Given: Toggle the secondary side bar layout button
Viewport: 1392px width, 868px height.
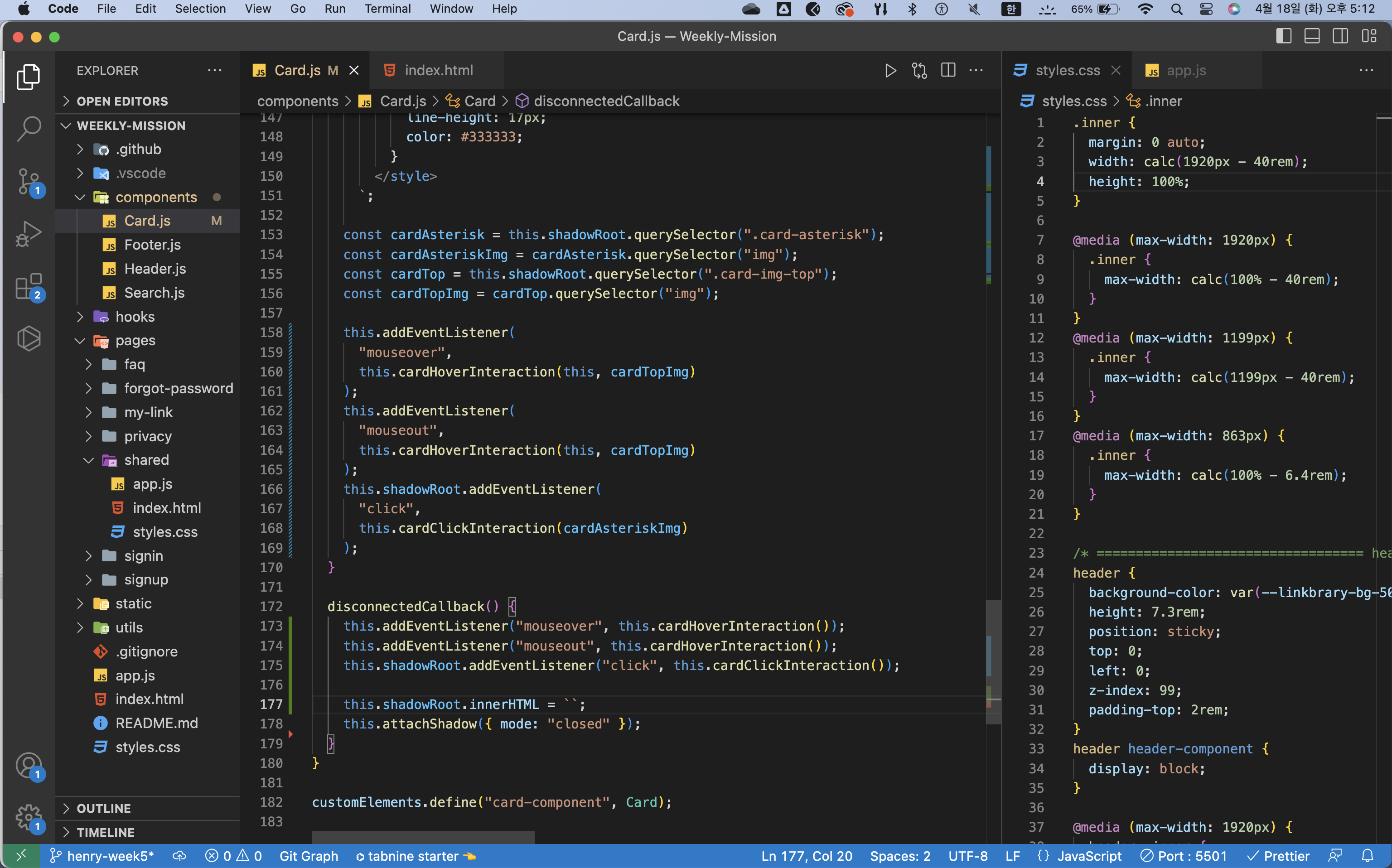Looking at the screenshot, I should 1340,36.
